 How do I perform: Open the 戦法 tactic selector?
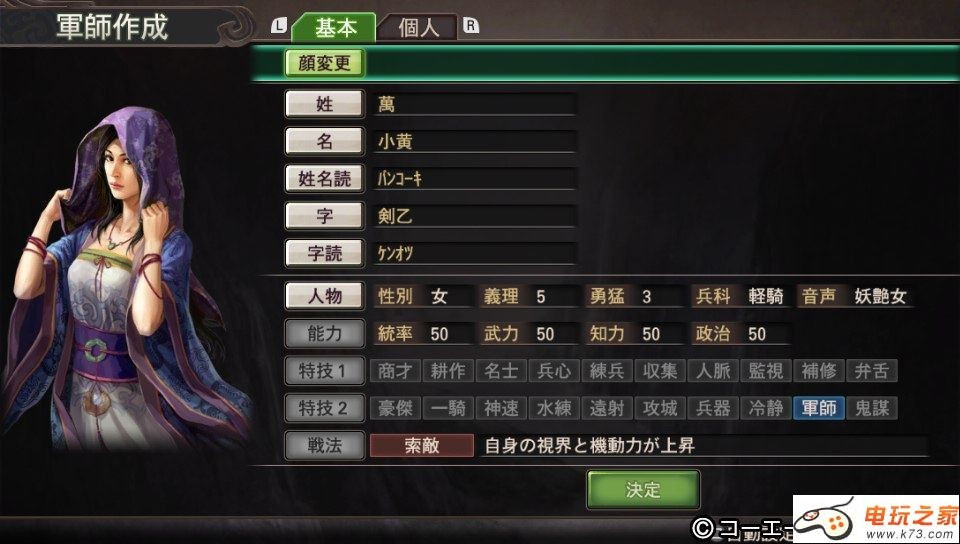click(324, 446)
